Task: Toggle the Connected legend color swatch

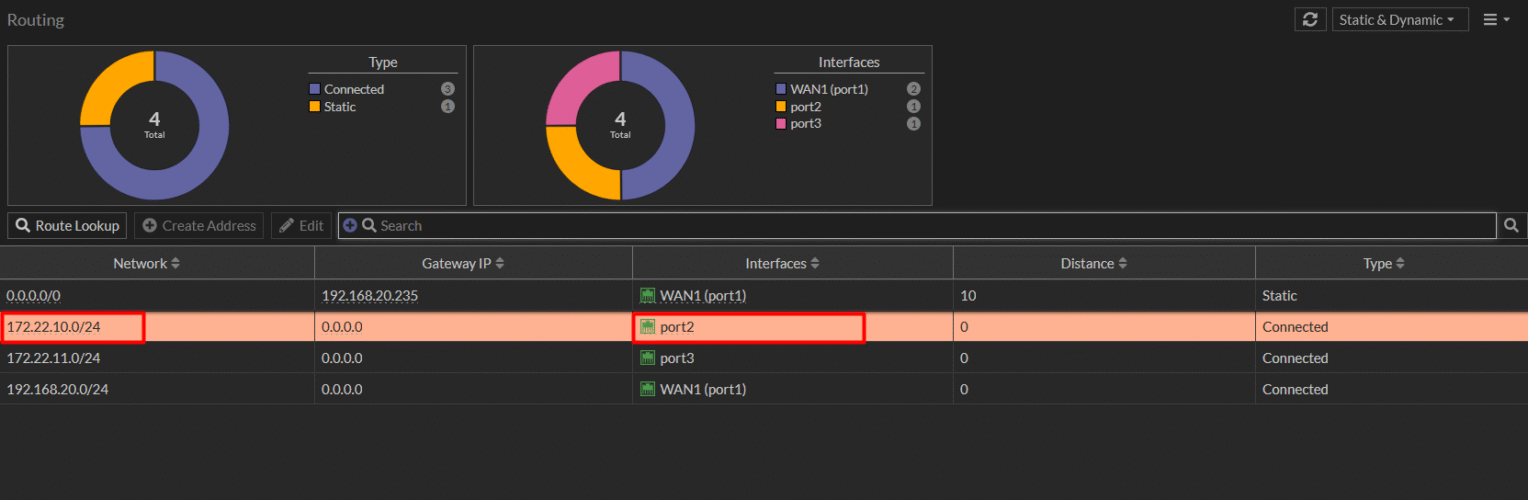Action: point(315,90)
